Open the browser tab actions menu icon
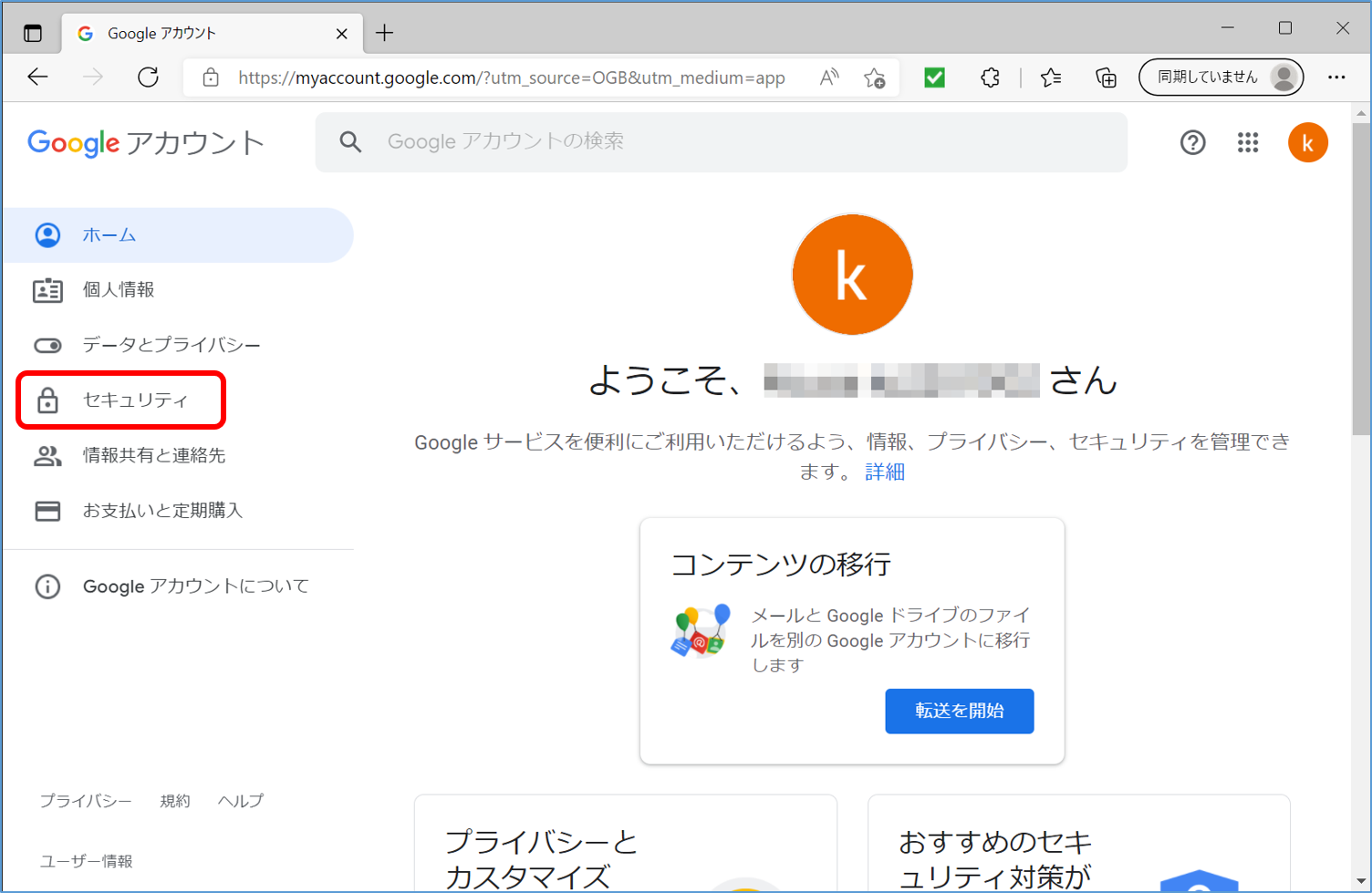Image resolution: width=1372 pixels, height=893 pixels. (33, 34)
